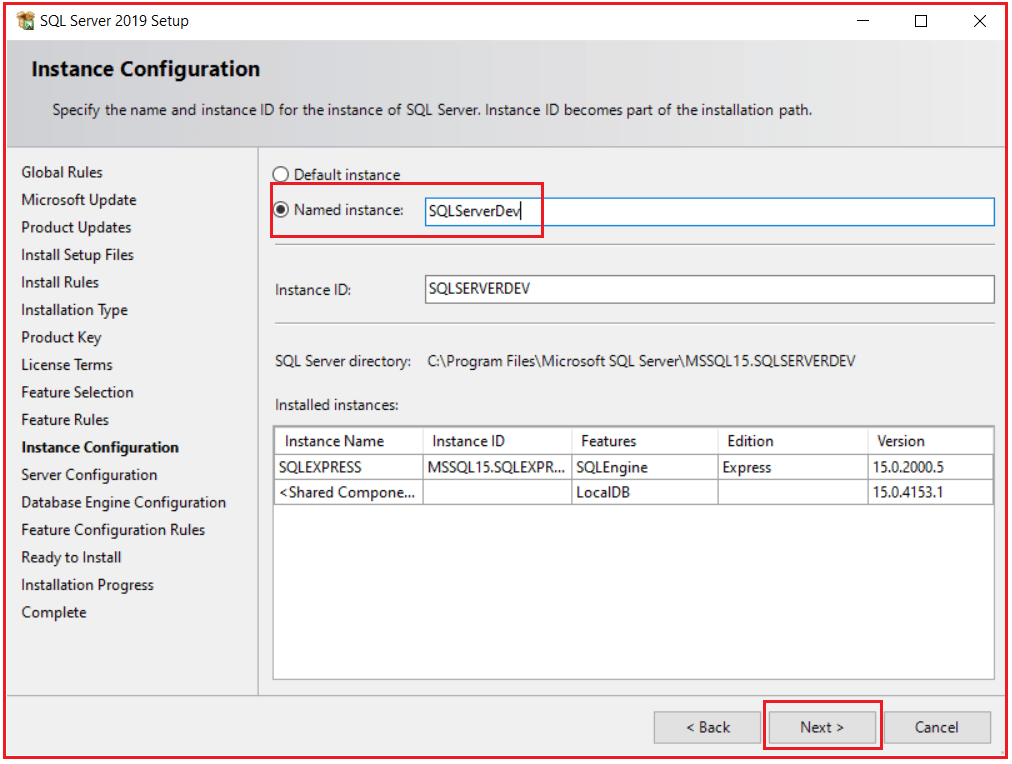The height and width of the screenshot is (764, 1012).
Task: Click Complete step in the list
Action: pyautogui.click(x=54, y=612)
